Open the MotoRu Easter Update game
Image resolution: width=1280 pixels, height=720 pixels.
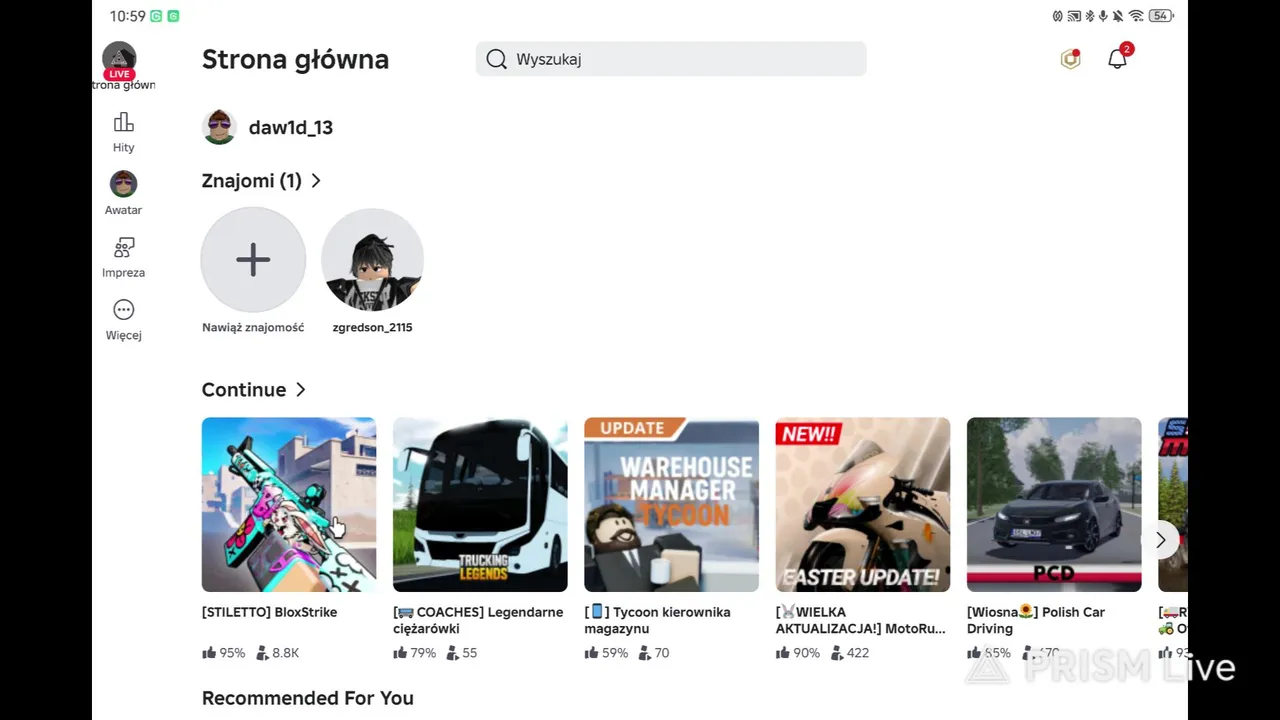[x=862, y=504]
